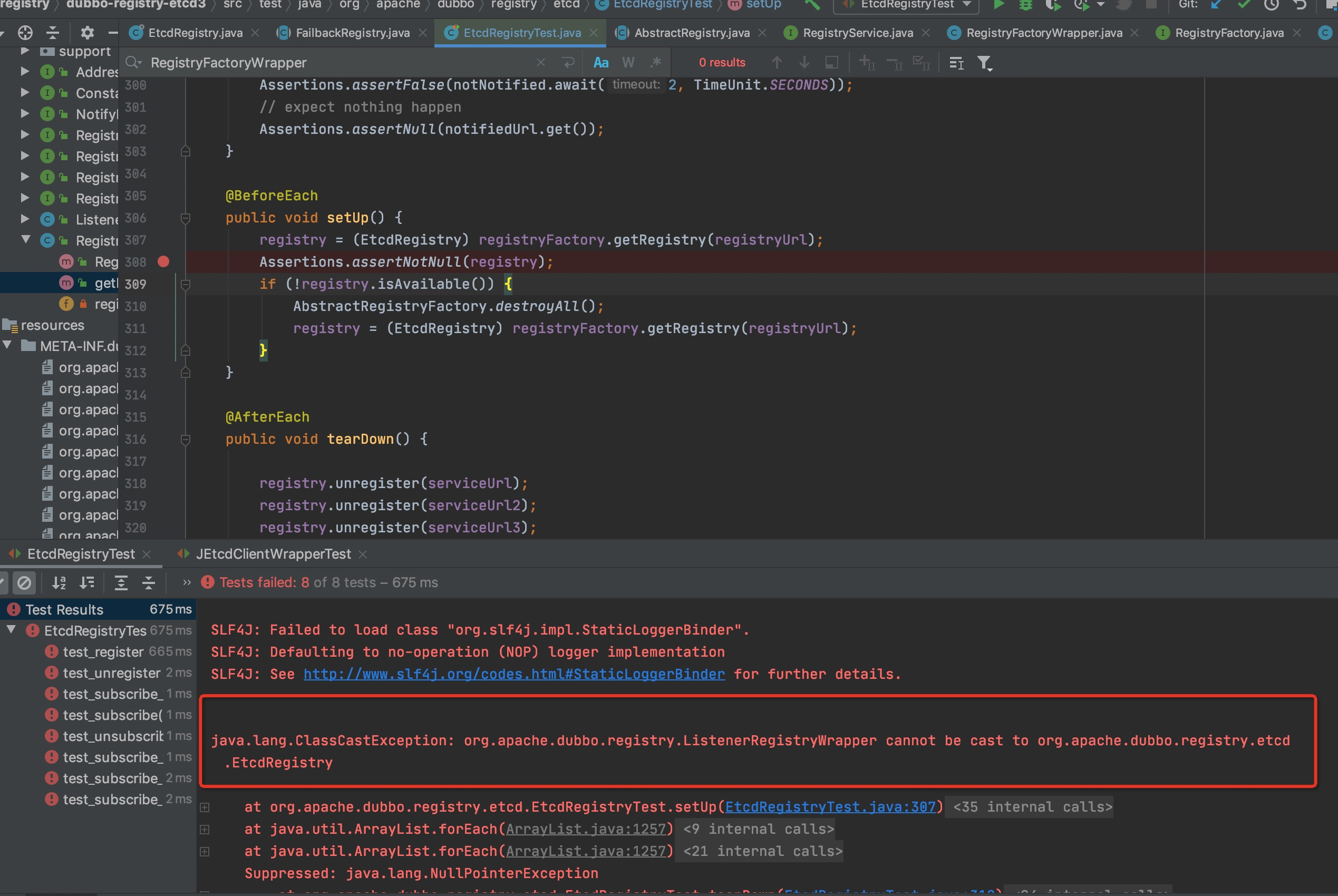Image resolution: width=1338 pixels, height=896 pixels.
Task: Toggle Match Case (Aa) in search bar
Action: coord(600,62)
